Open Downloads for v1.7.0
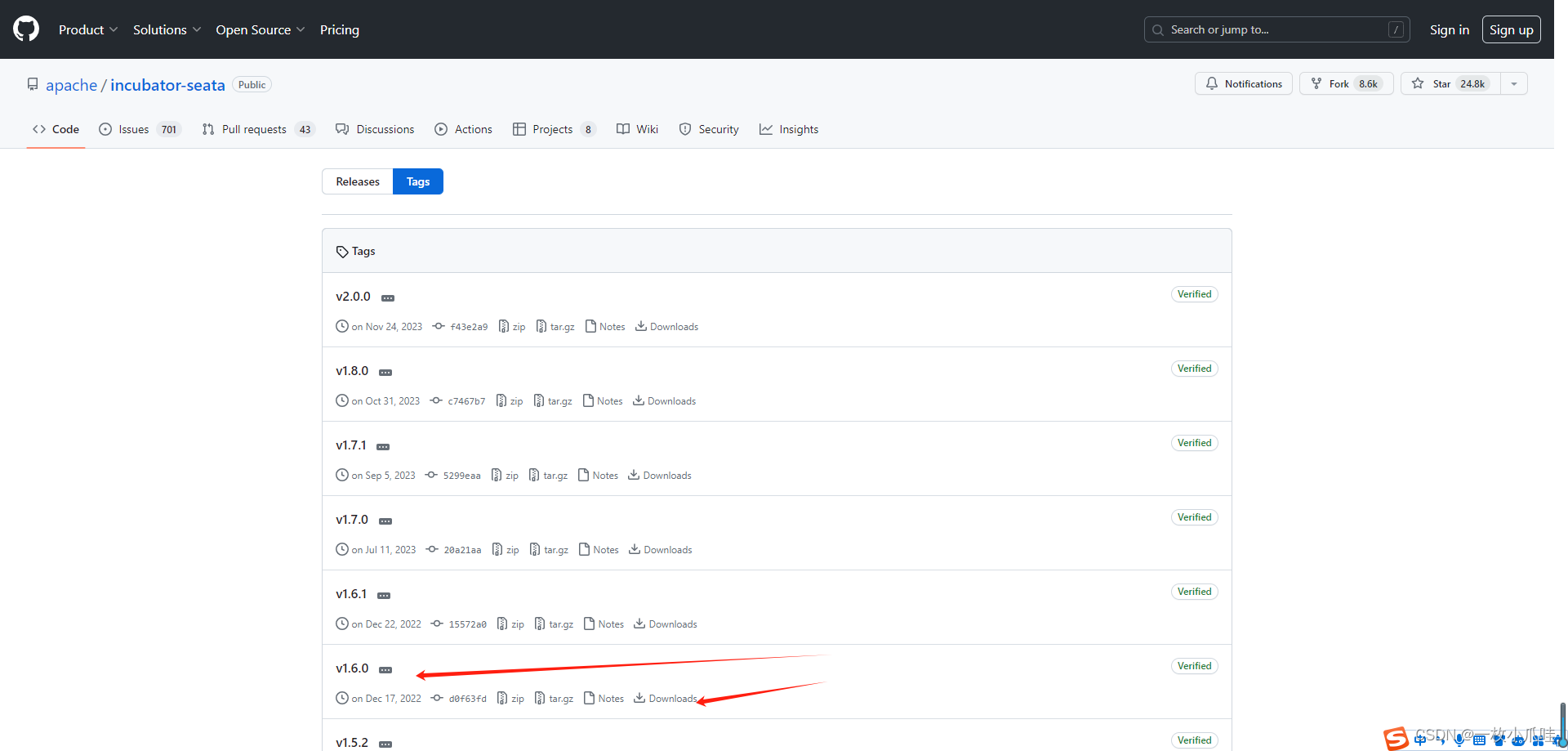Screen dimensions: 1568x751 pyautogui.click(x=661, y=550)
